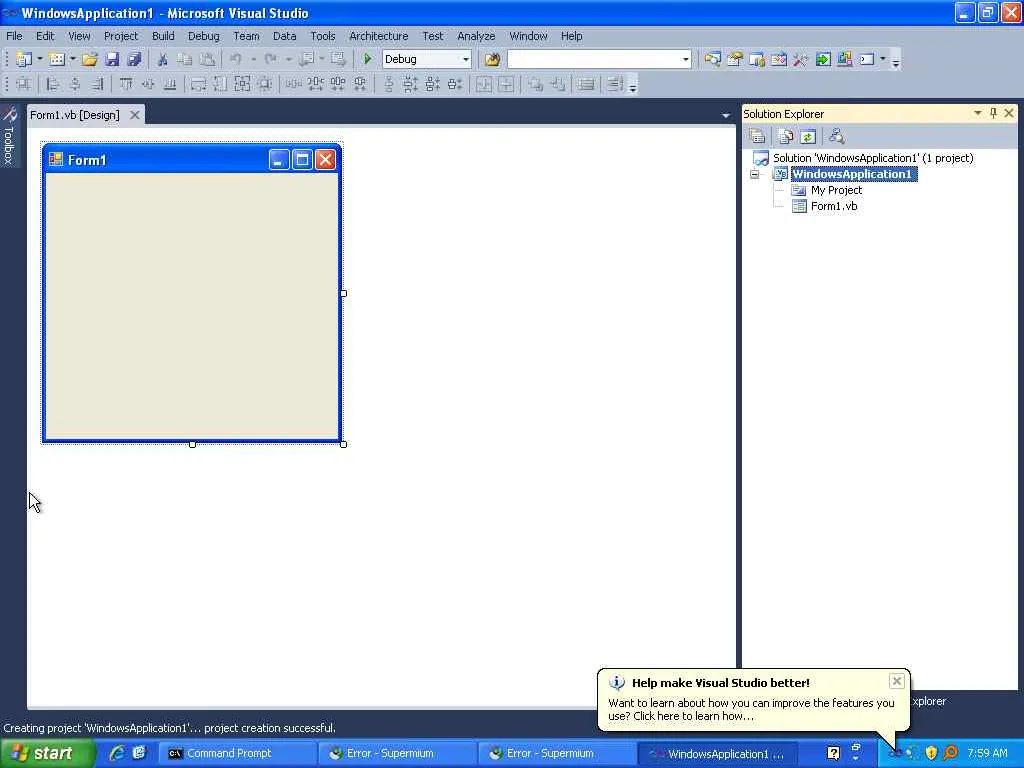Click the Align Bottoms layout icon
This screenshot has height=768, width=1024.
170,84
